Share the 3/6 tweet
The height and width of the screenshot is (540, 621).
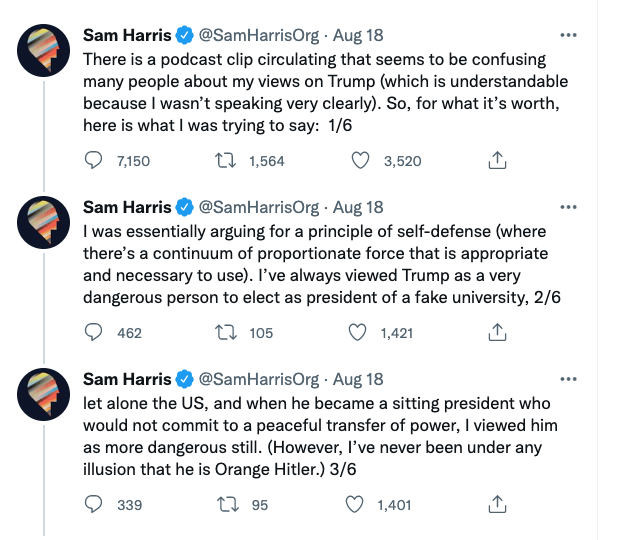tap(495, 505)
